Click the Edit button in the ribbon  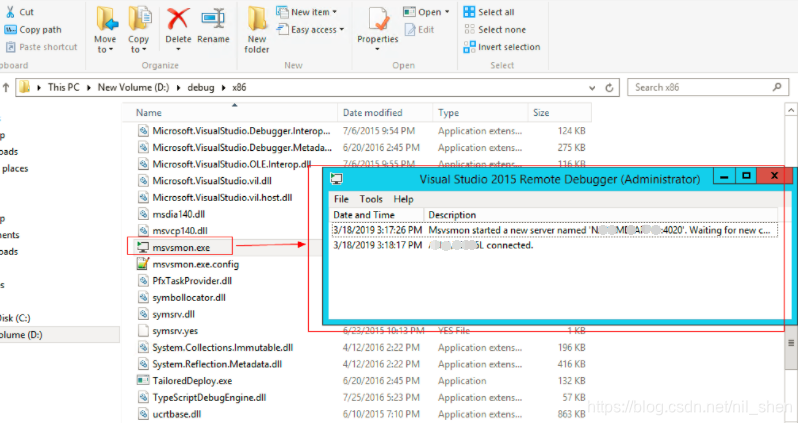click(419, 30)
